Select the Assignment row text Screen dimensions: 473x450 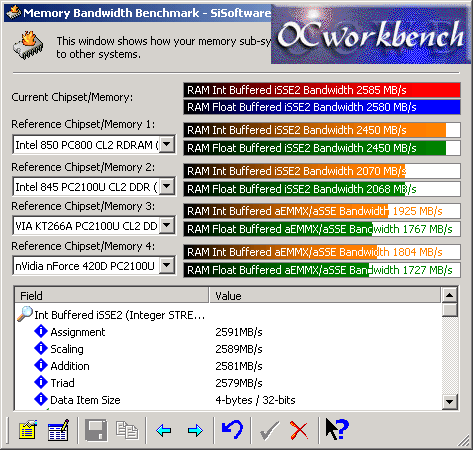point(78,332)
